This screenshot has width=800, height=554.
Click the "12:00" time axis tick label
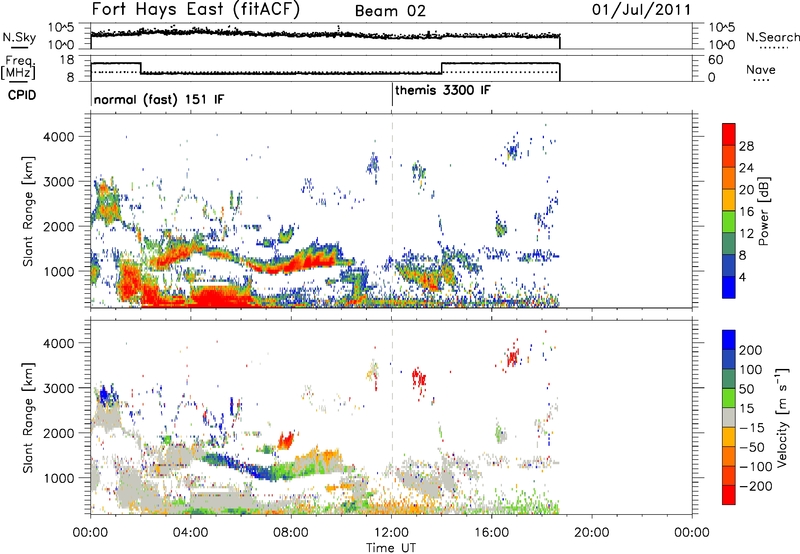click(391, 533)
